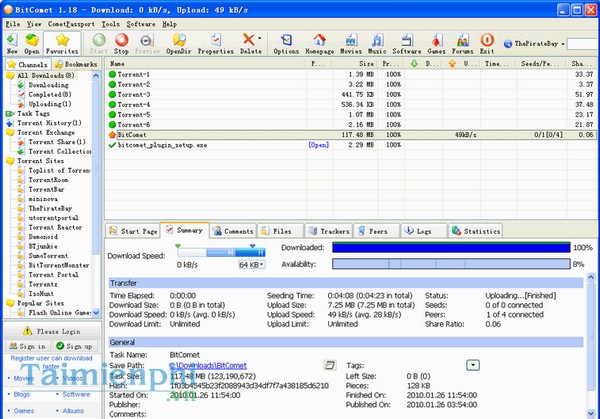Image resolution: width=600 pixels, height=419 pixels.
Task: Sort the task list by Size column
Action: 354,64
